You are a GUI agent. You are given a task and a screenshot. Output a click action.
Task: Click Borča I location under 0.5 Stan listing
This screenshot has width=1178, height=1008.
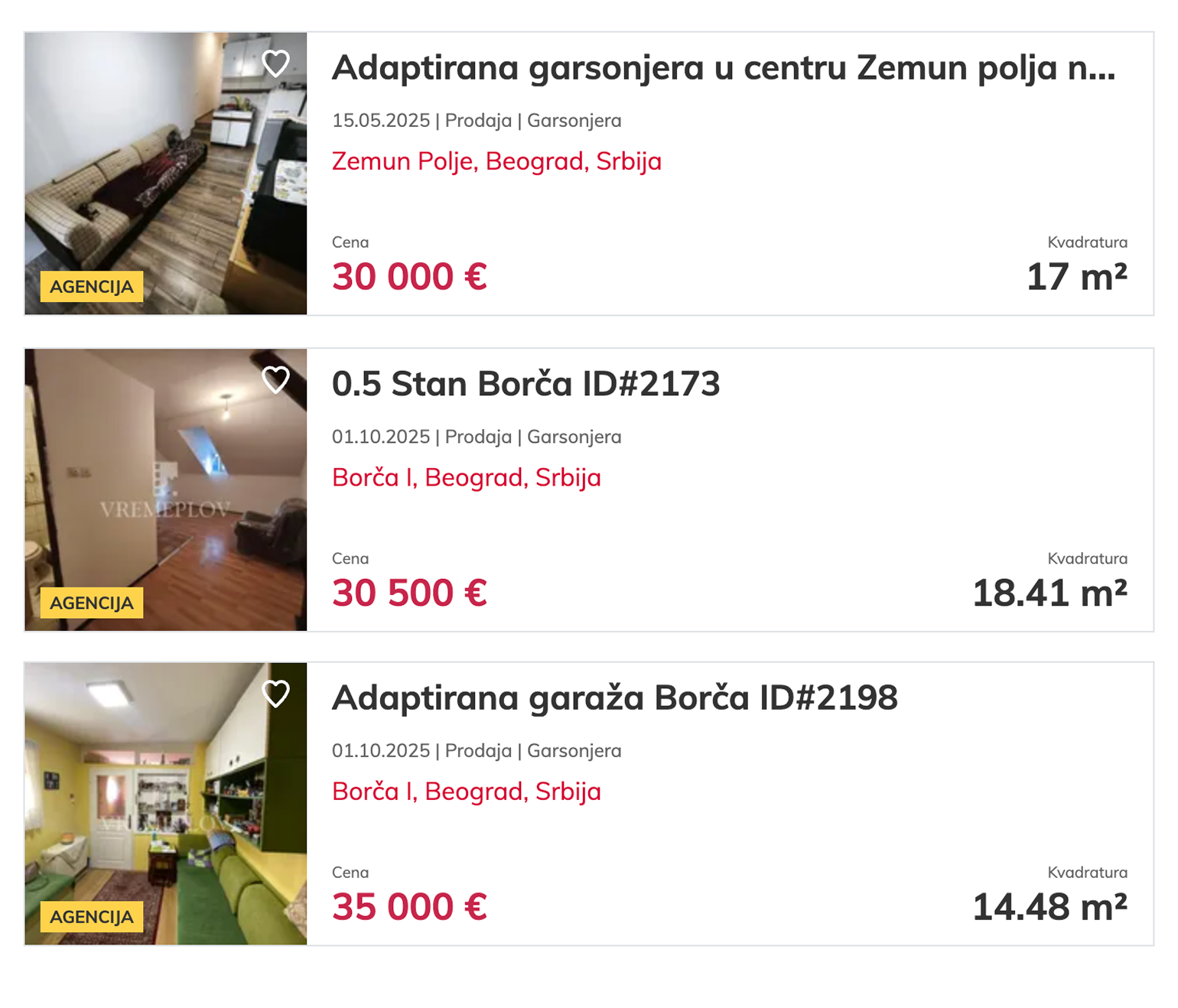pyautogui.click(x=466, y=477)
